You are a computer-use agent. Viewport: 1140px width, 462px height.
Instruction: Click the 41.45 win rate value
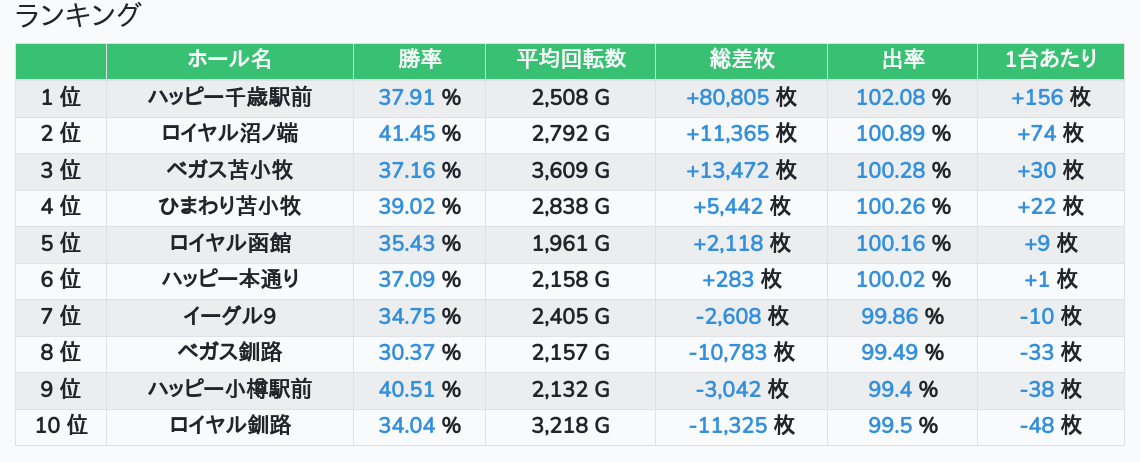point(407,134)
